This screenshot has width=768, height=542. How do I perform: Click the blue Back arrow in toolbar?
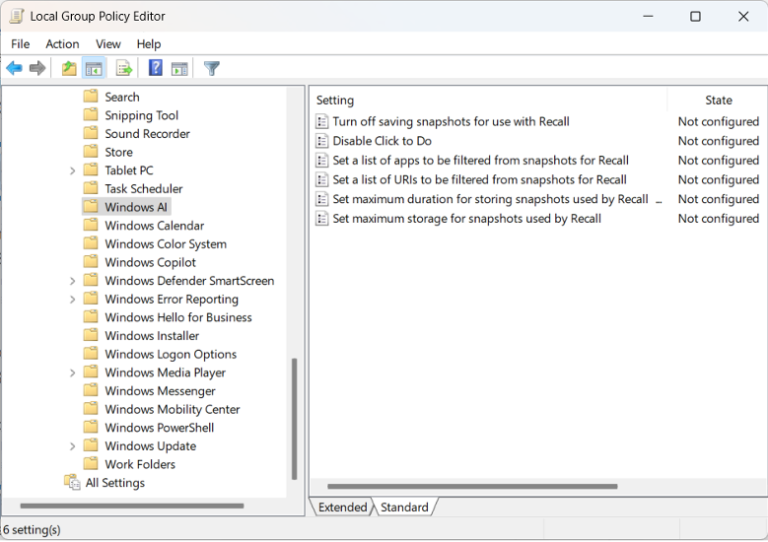(x=14, y=68)
